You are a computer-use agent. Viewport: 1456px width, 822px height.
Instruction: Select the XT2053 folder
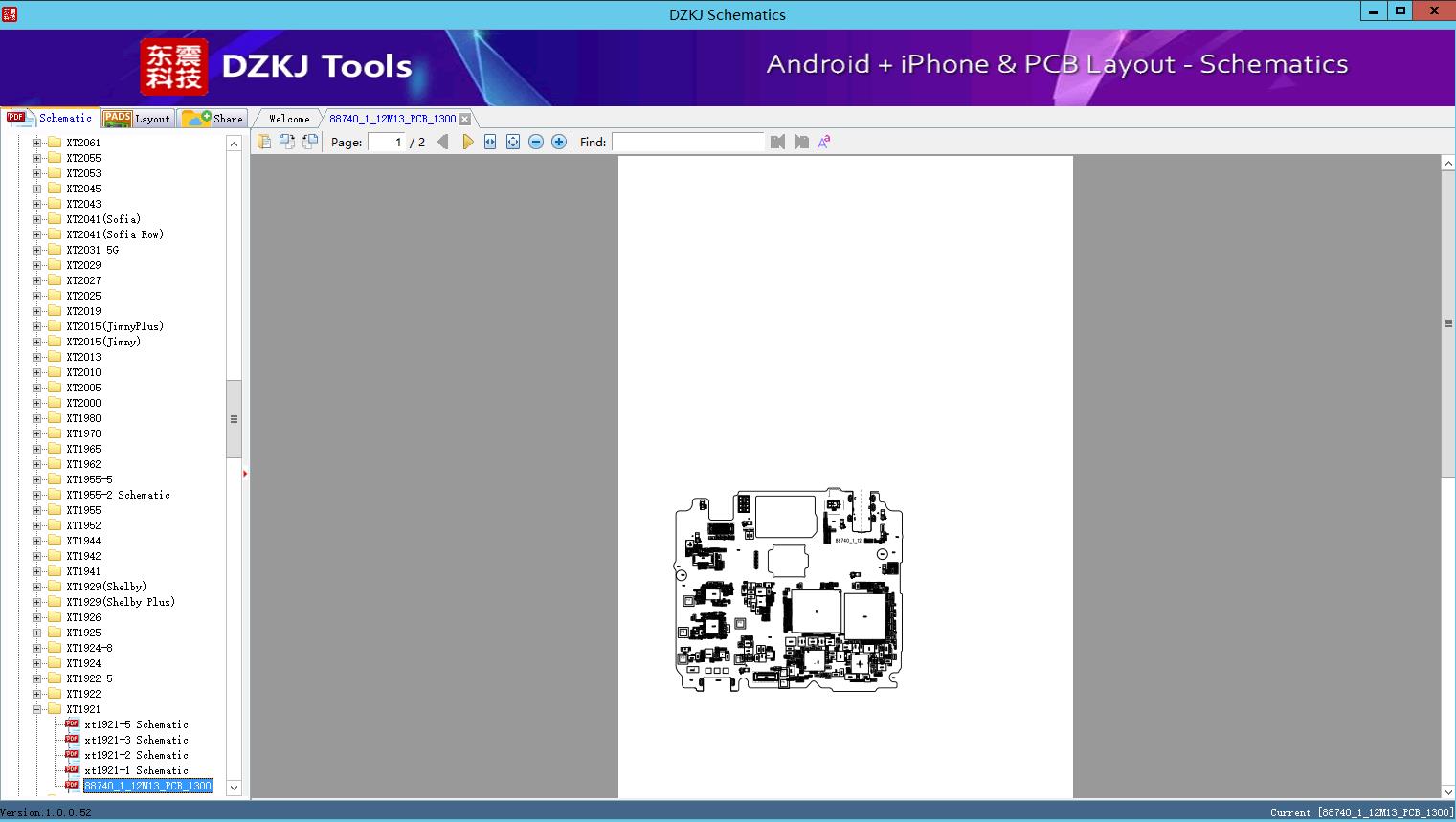click(x=83, y=173)
